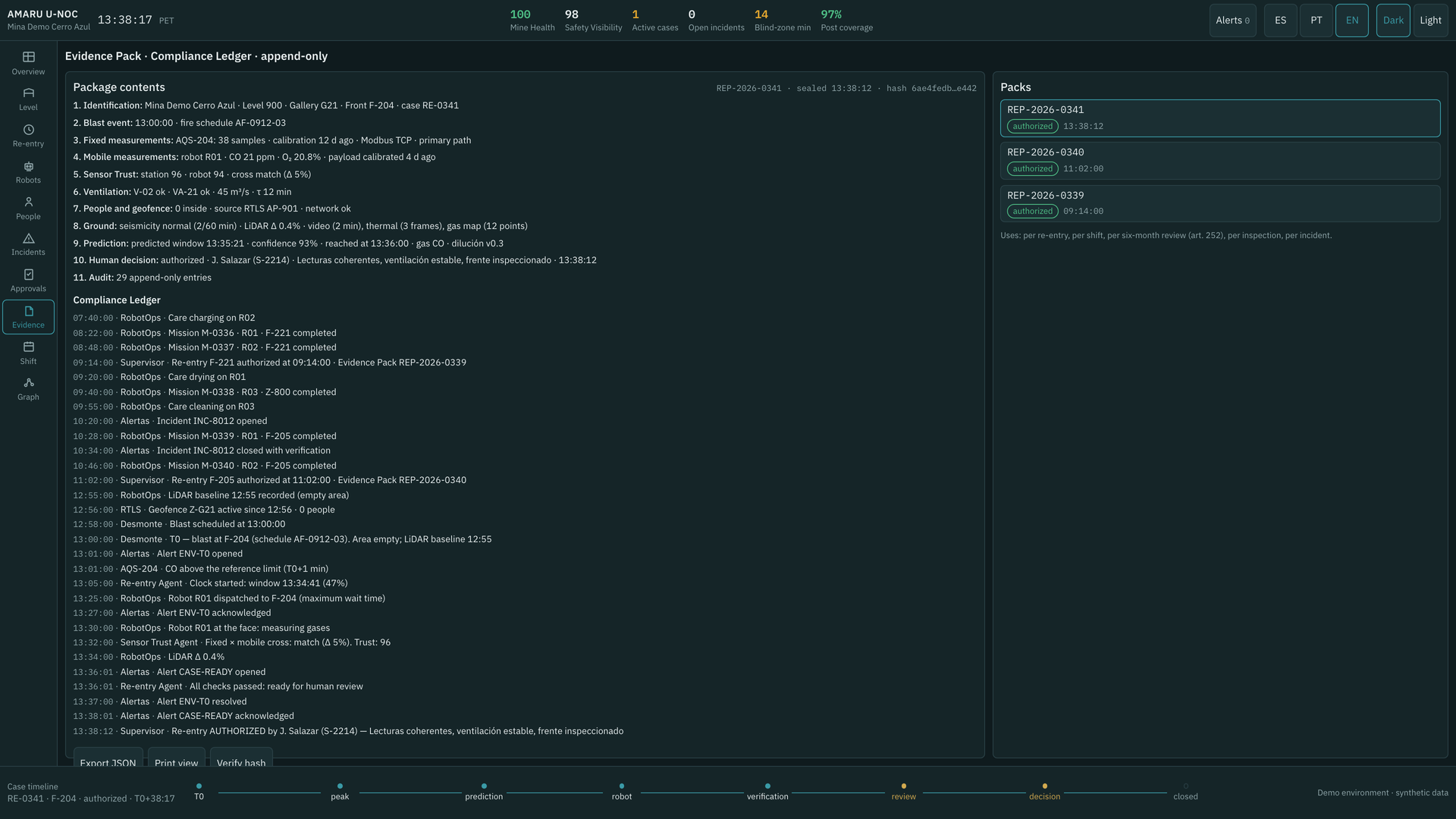The width and height of the screenshot is (1456, 819).
Task: Select pack REP-2026-0341
Action: tap(1219, 118)
